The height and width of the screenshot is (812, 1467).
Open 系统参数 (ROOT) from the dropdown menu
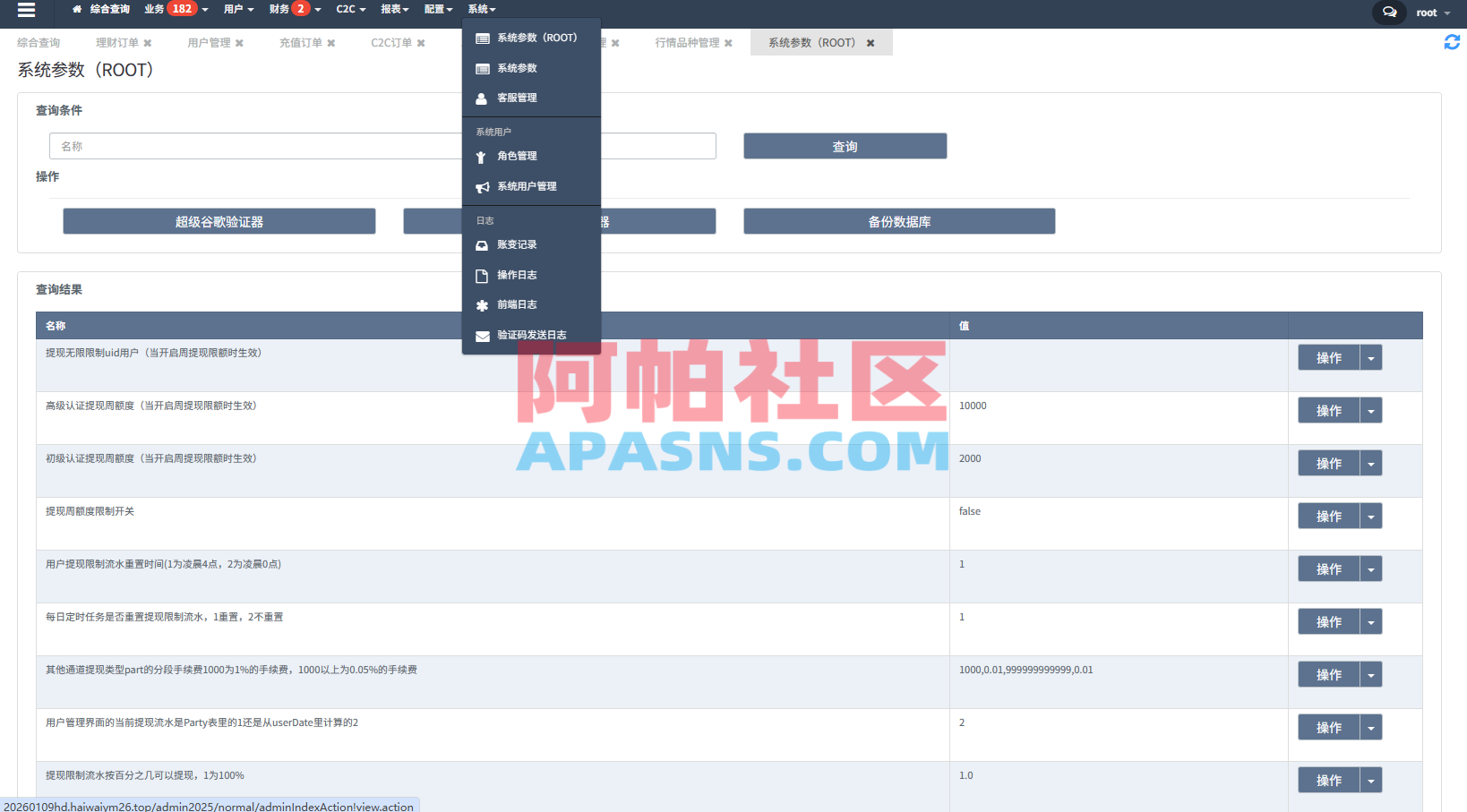[531, 38]
